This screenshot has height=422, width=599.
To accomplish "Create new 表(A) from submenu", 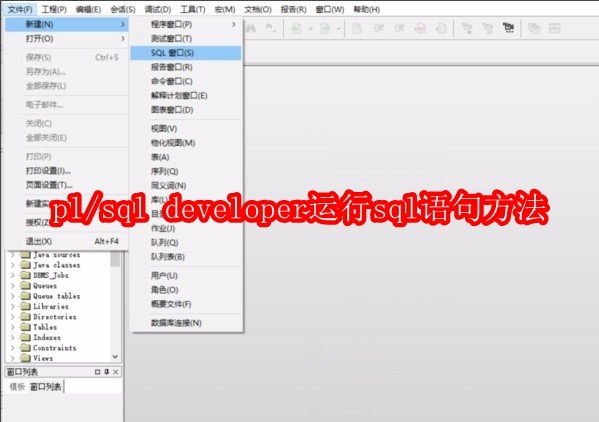I will coord(186,157).
